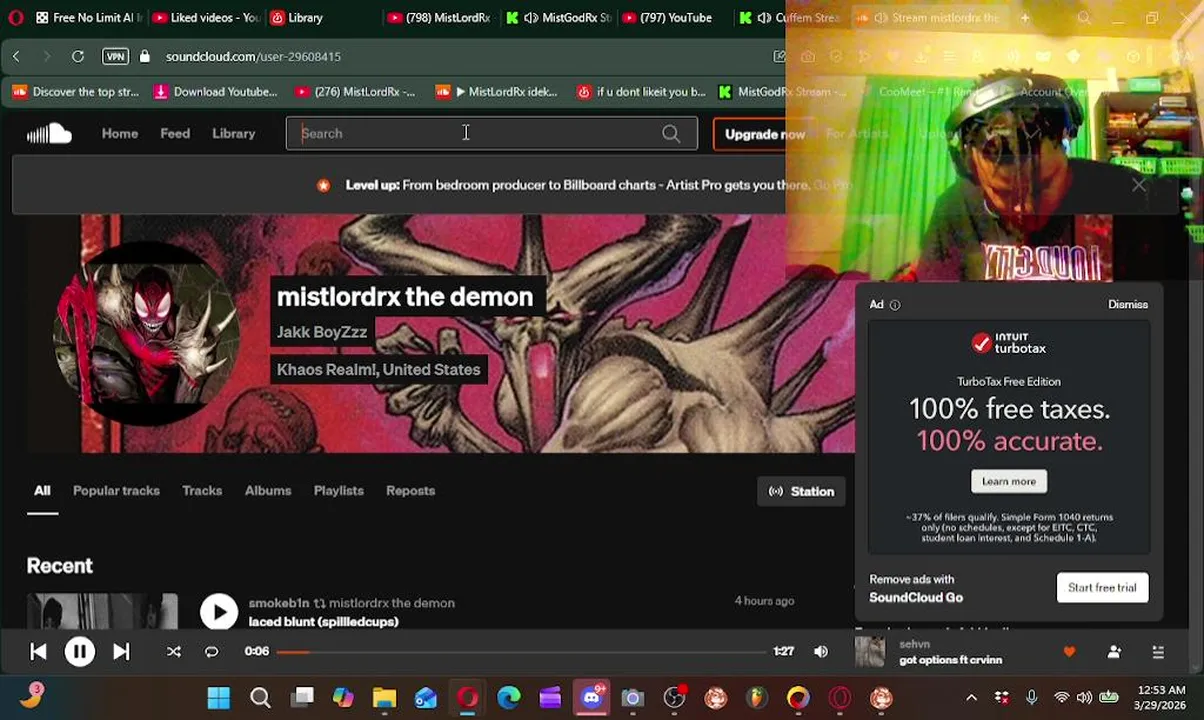Open sehvn artist in player bar
The image size is (1204, 720).
point(914,645)
